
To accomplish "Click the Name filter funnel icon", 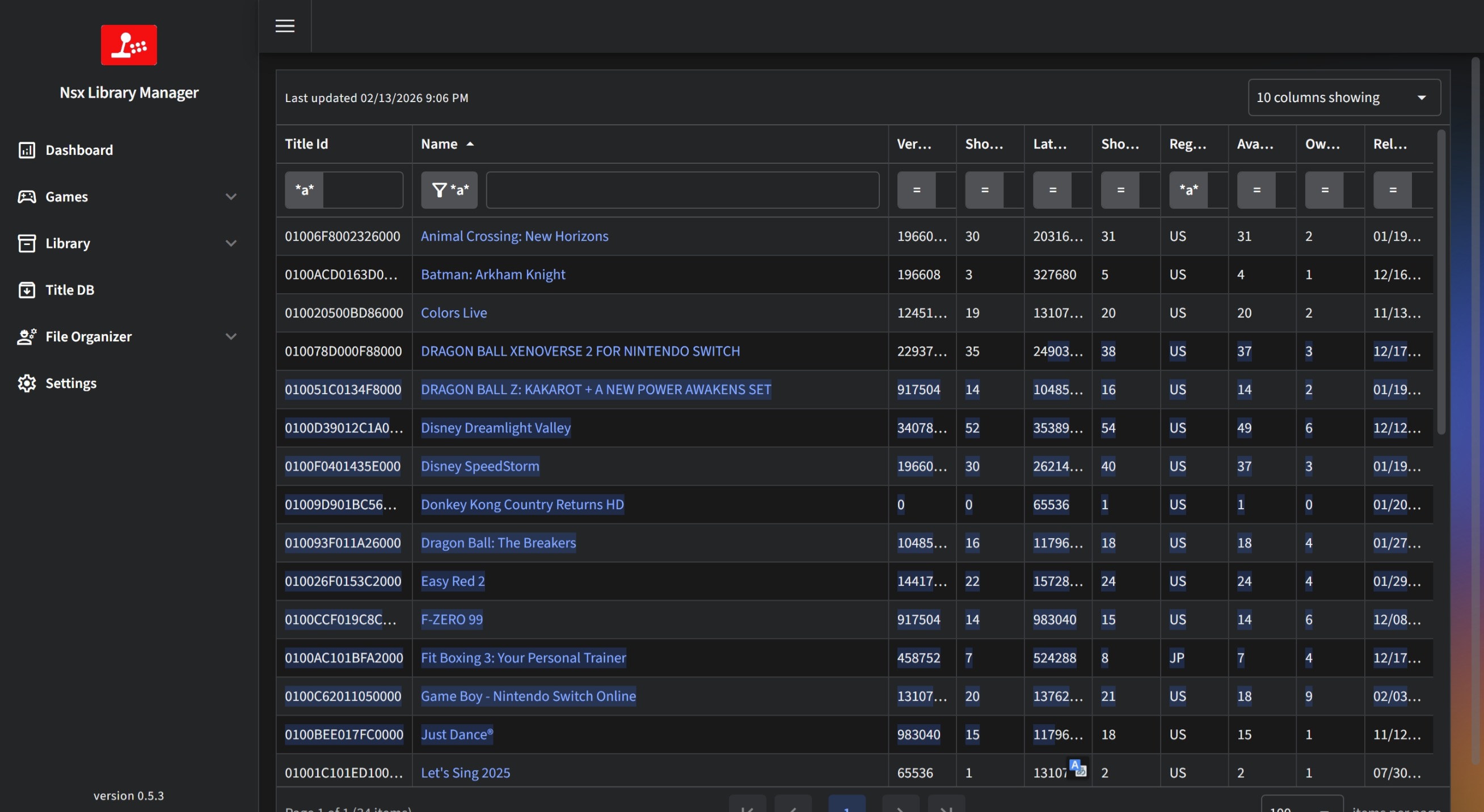I will [x=440, y=190].
